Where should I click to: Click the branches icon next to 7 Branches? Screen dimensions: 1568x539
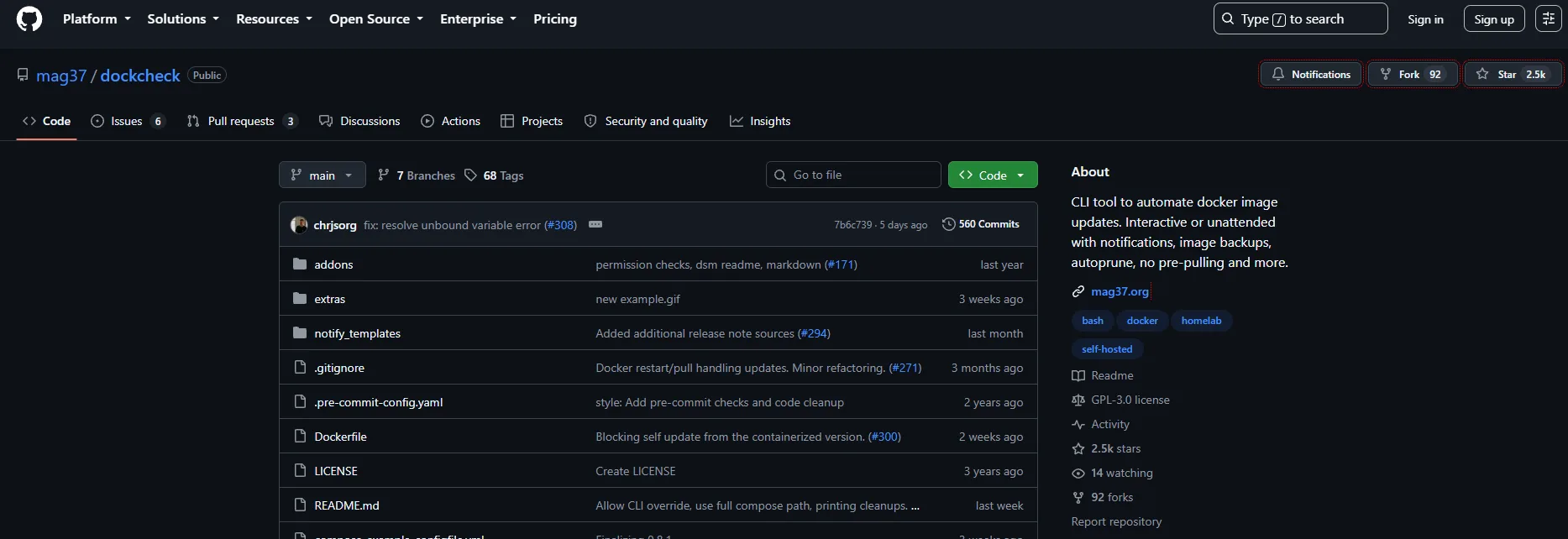click(x=384, y=175)
